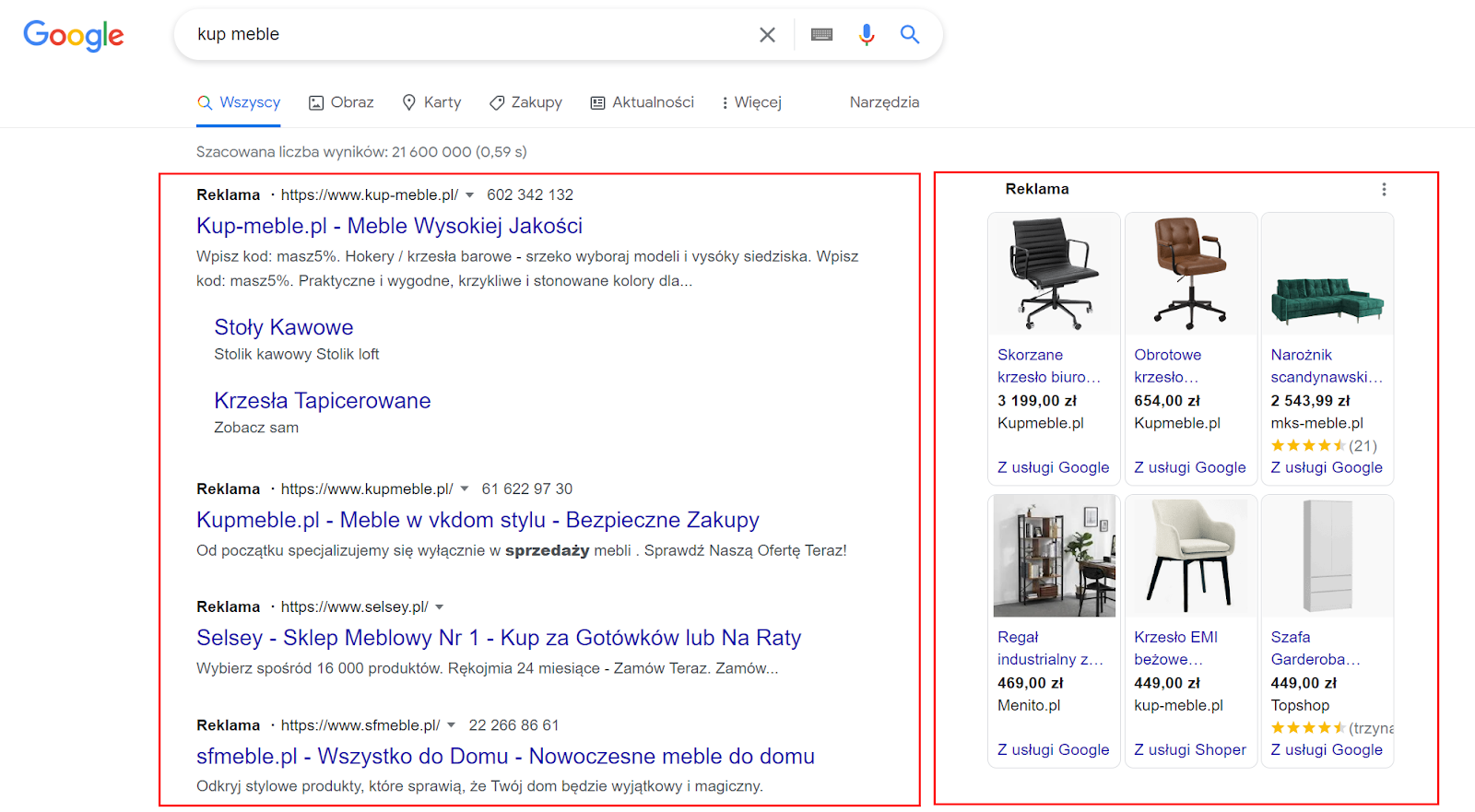Click phone number 602 342 132
Image resolution: width=1475 pixels, height=812 pixels.
[530, 195]
